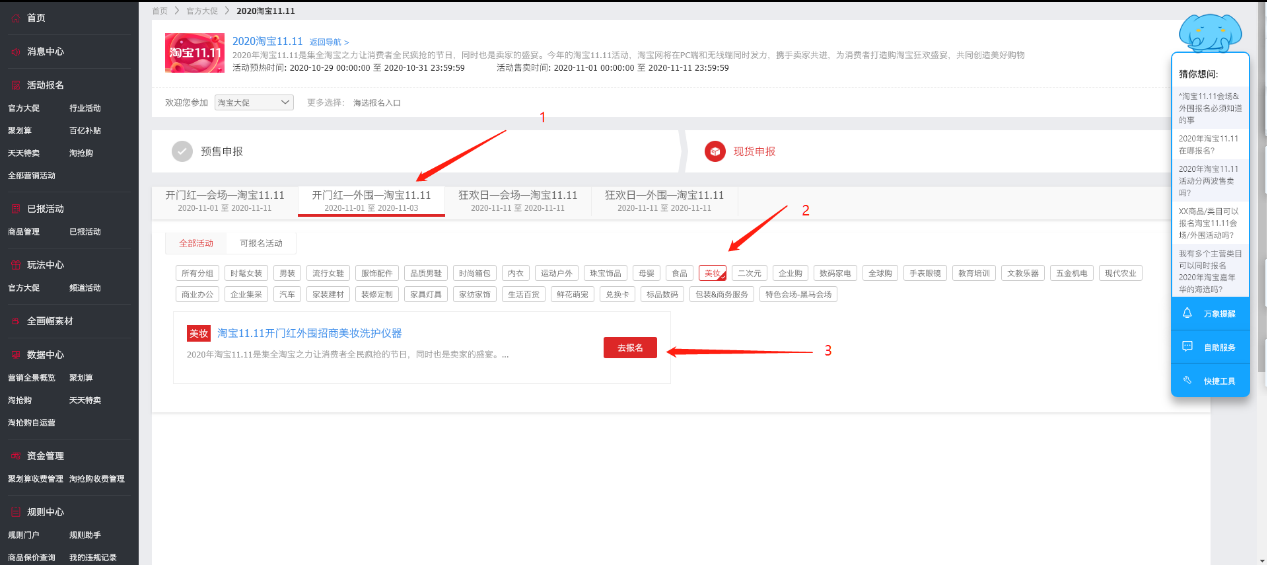
Task: Click the 返回导航 link
Action: pyautogui.click(x=329, y=42)
